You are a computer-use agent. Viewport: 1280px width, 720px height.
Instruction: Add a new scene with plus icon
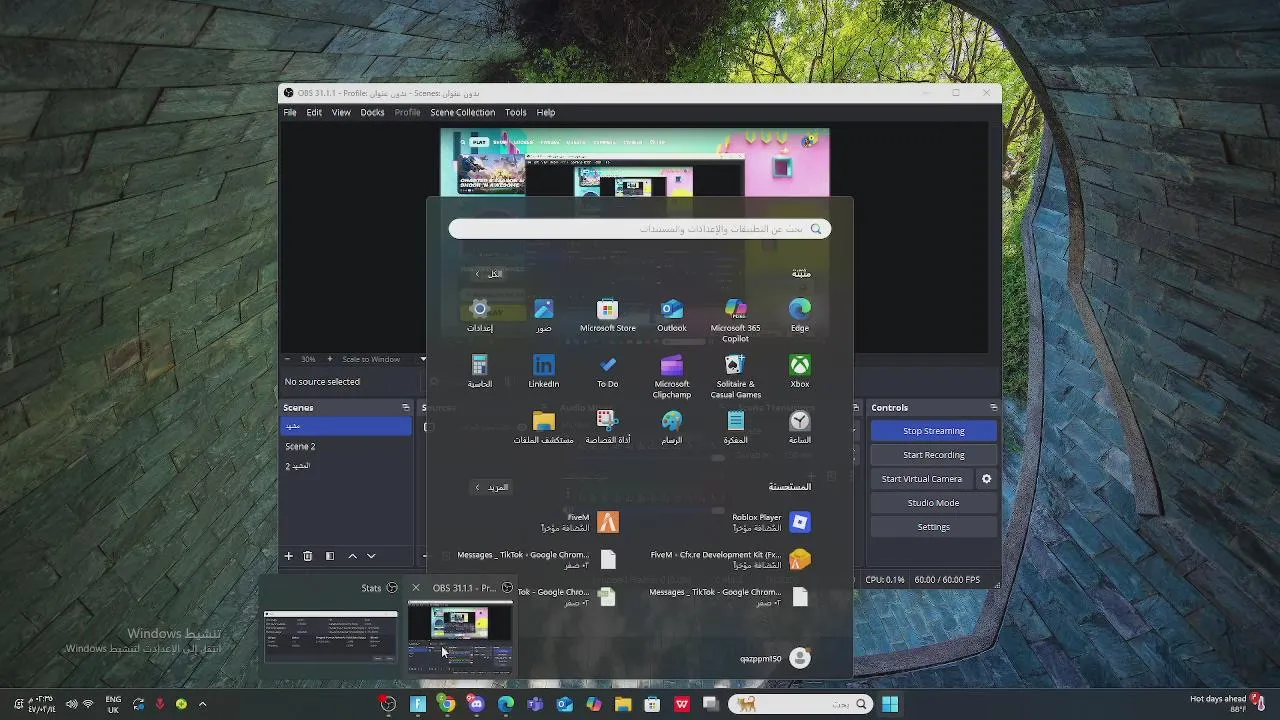click(x=289, y=556)
